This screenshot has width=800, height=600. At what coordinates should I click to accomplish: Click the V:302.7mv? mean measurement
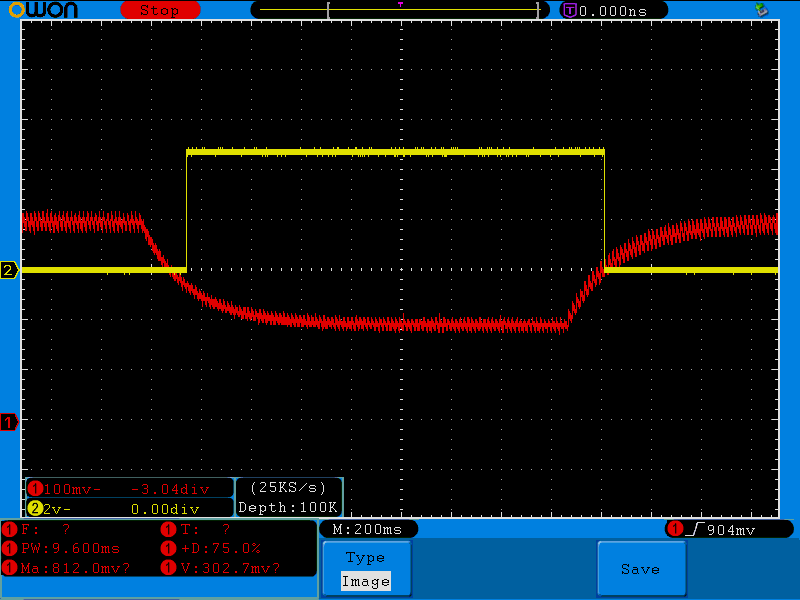230,568
